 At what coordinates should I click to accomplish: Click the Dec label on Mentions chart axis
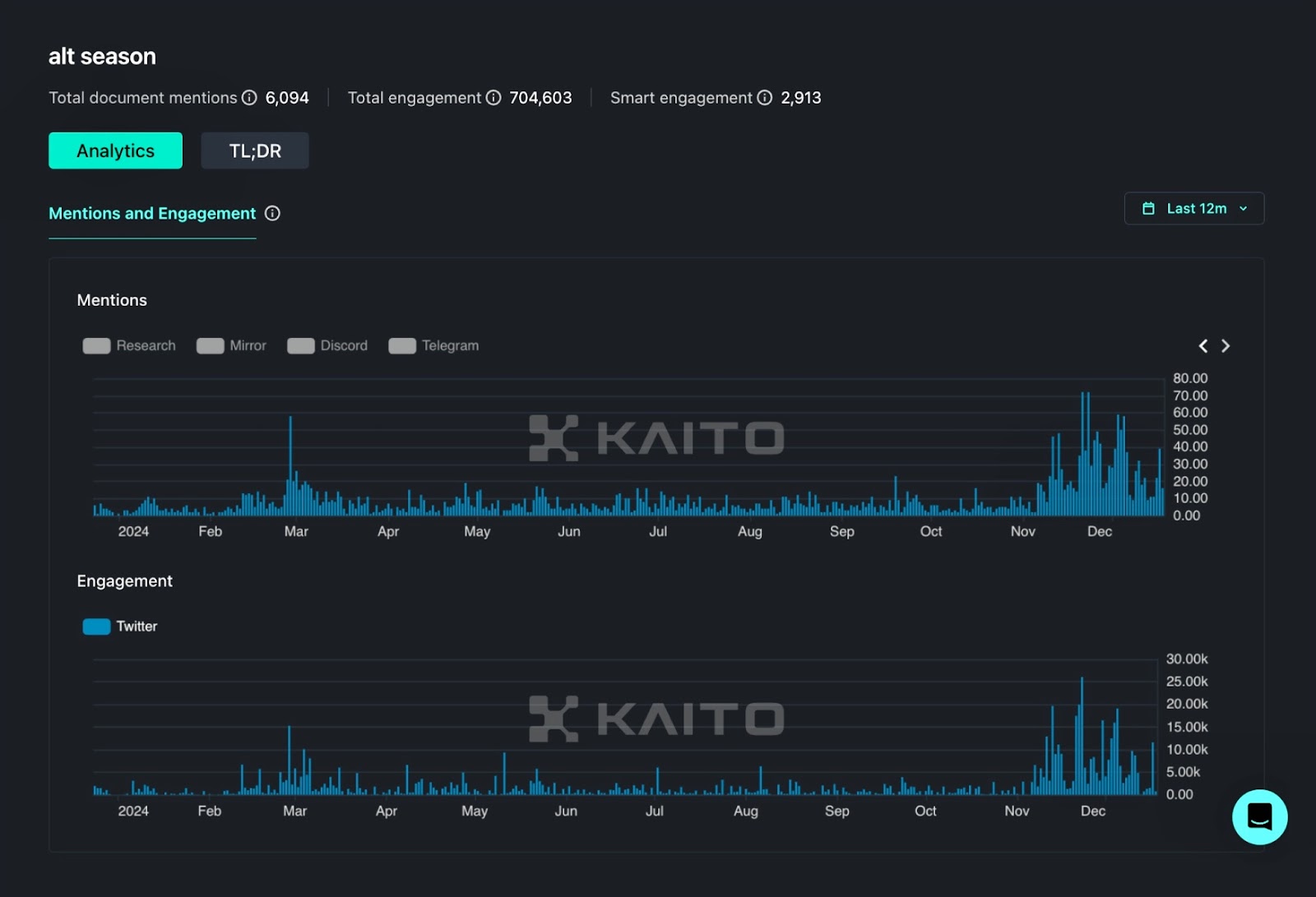coord(1100,532)
